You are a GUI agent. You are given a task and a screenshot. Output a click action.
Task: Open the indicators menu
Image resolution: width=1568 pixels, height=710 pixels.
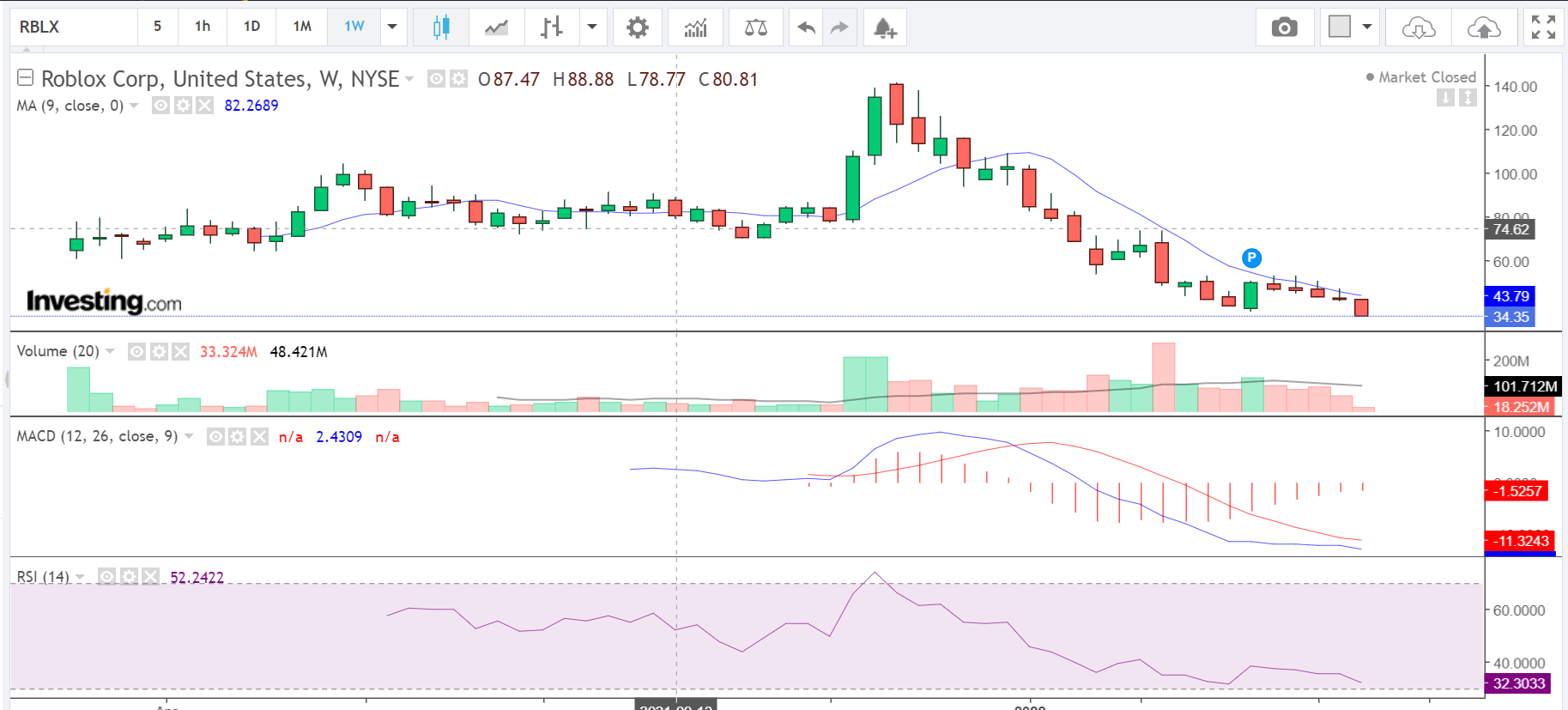coord(695,27)
